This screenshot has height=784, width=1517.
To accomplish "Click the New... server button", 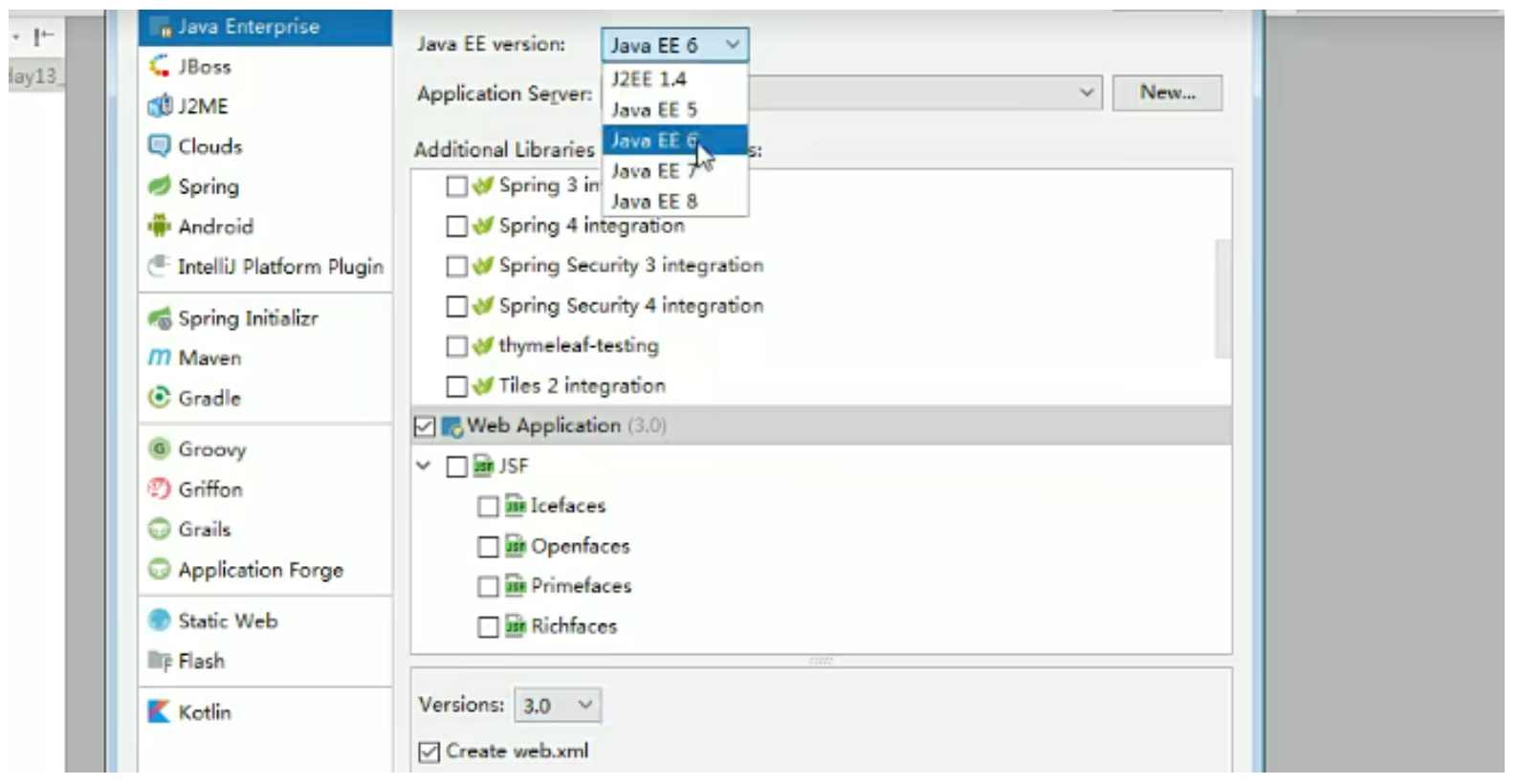I will pos(1167,93).
